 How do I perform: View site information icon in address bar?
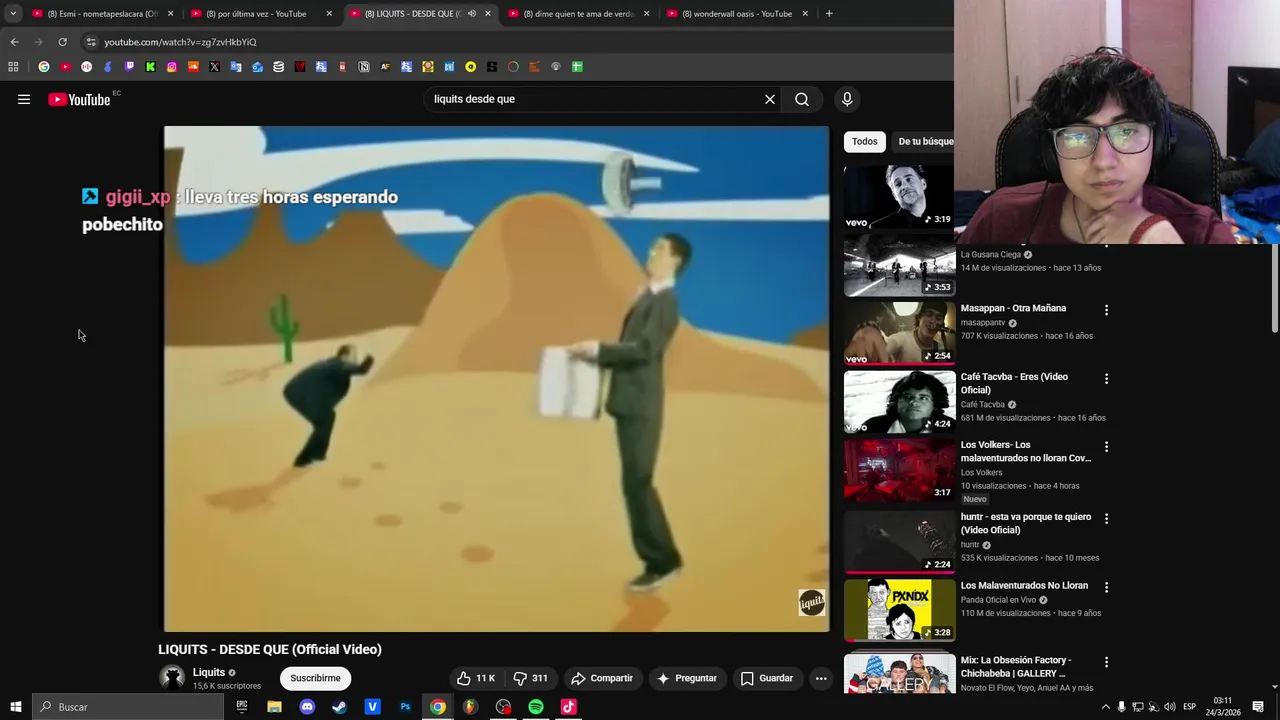[x=91, y=42]
